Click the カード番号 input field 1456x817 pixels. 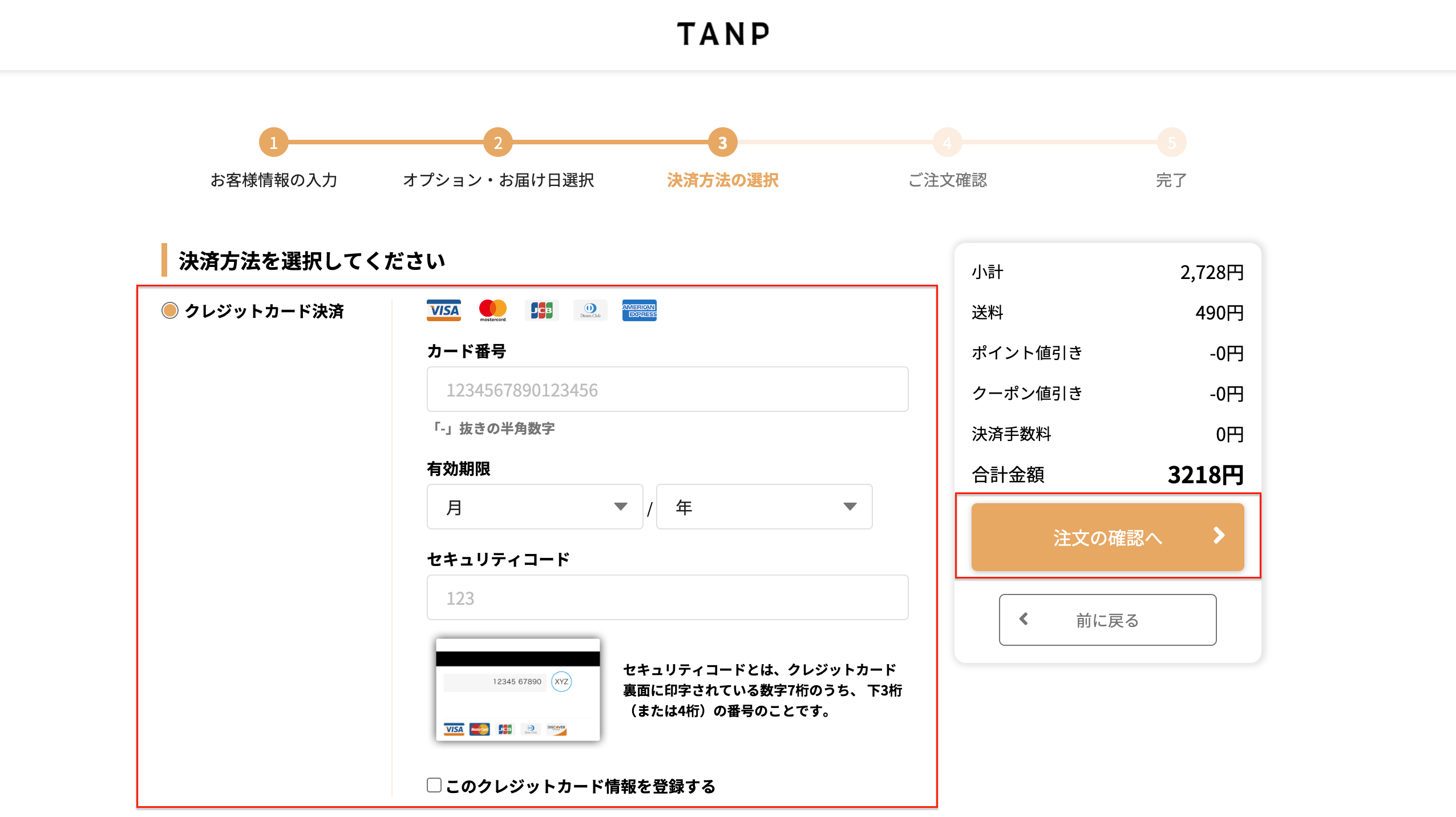pyautogui.click(x=667, y=390)
